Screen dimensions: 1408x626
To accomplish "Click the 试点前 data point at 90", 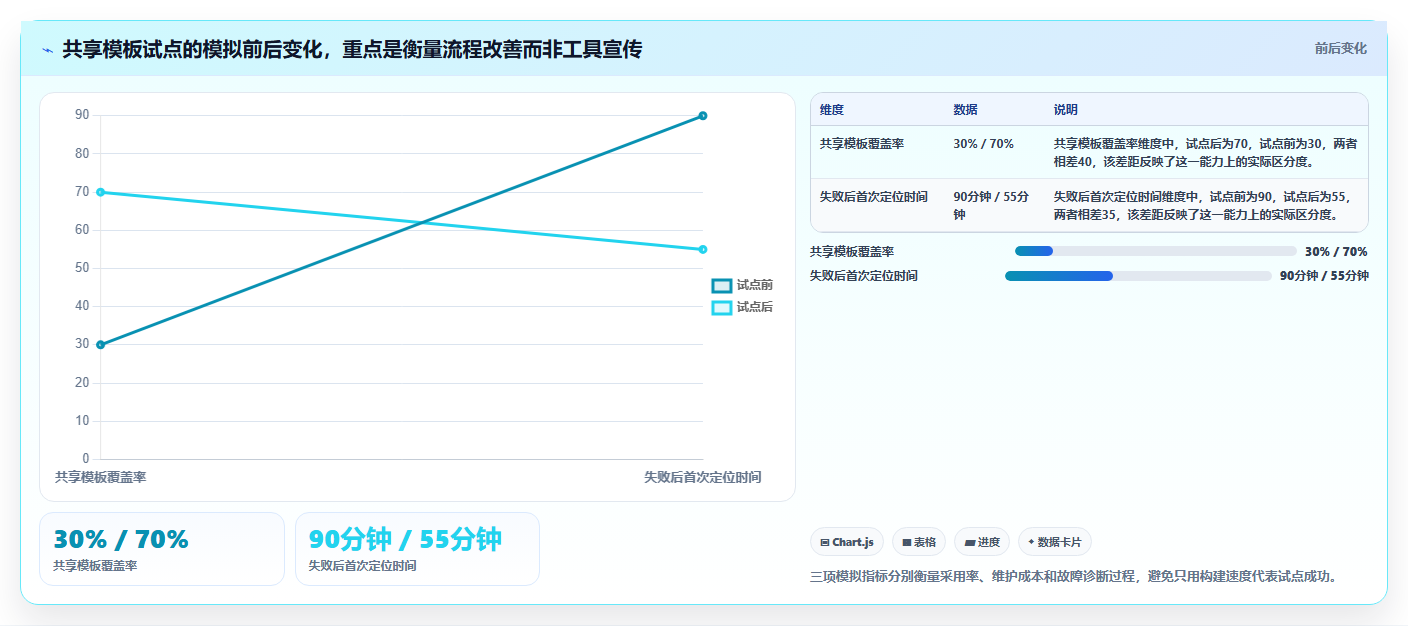I will [x=703, y=116].
